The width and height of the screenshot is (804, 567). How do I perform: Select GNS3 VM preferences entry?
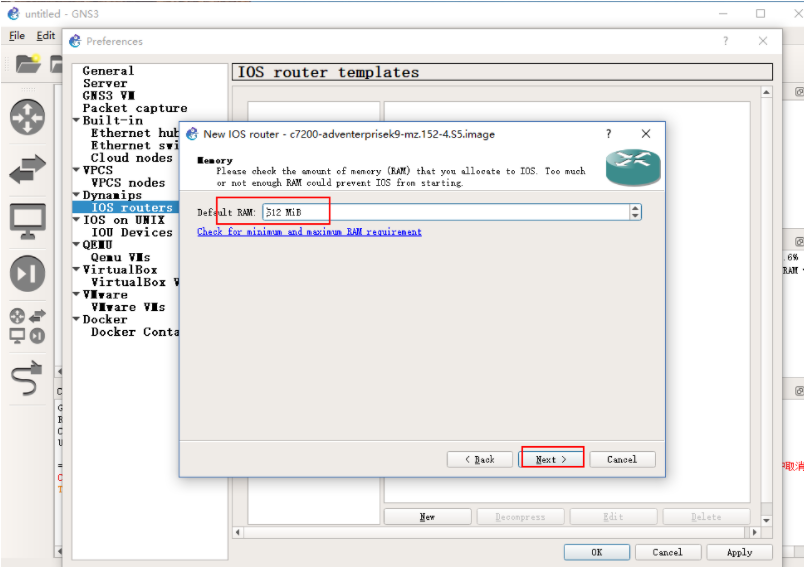click(109, 95)
